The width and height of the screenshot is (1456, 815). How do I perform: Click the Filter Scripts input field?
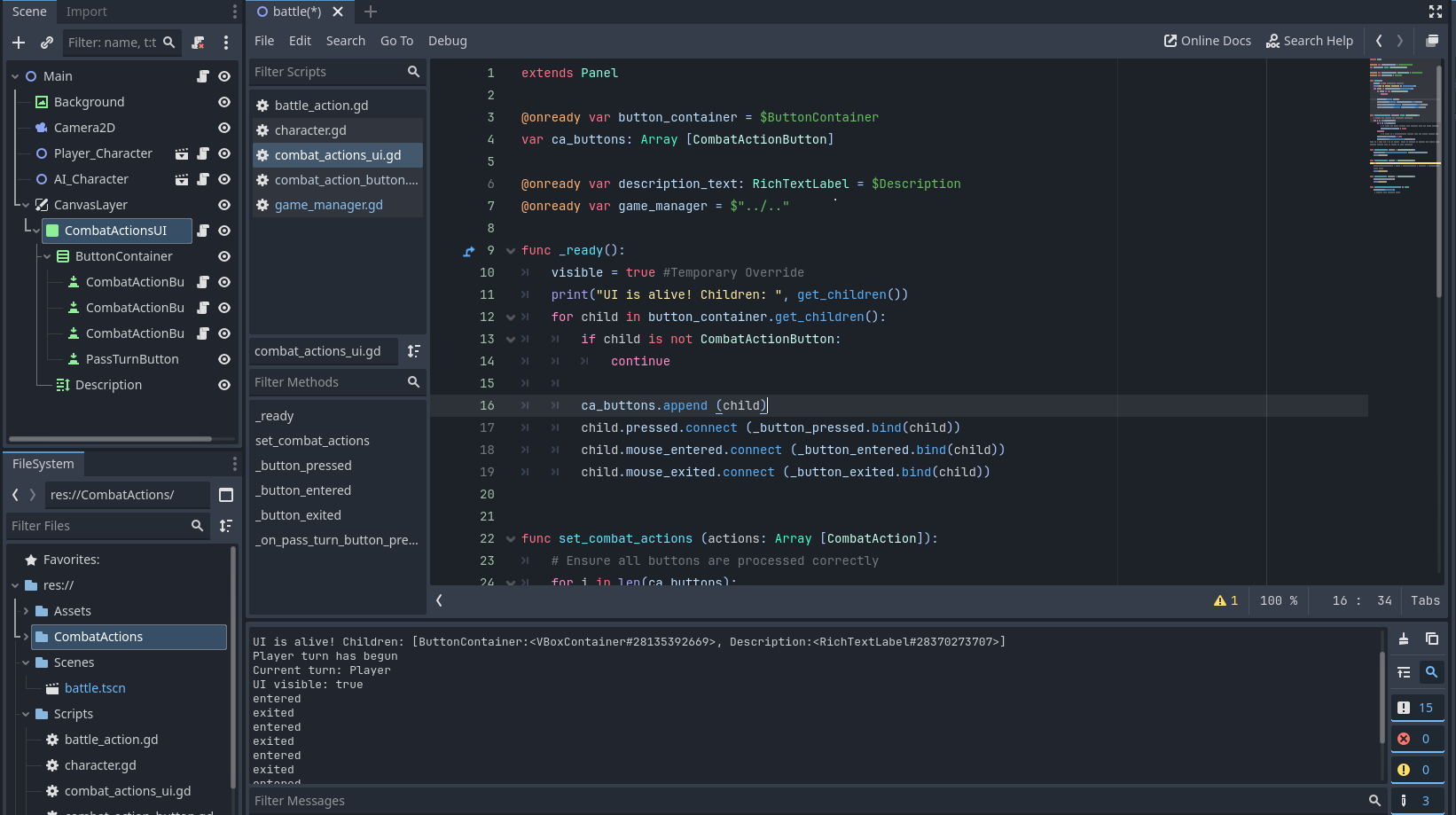[x=326, y=72]
